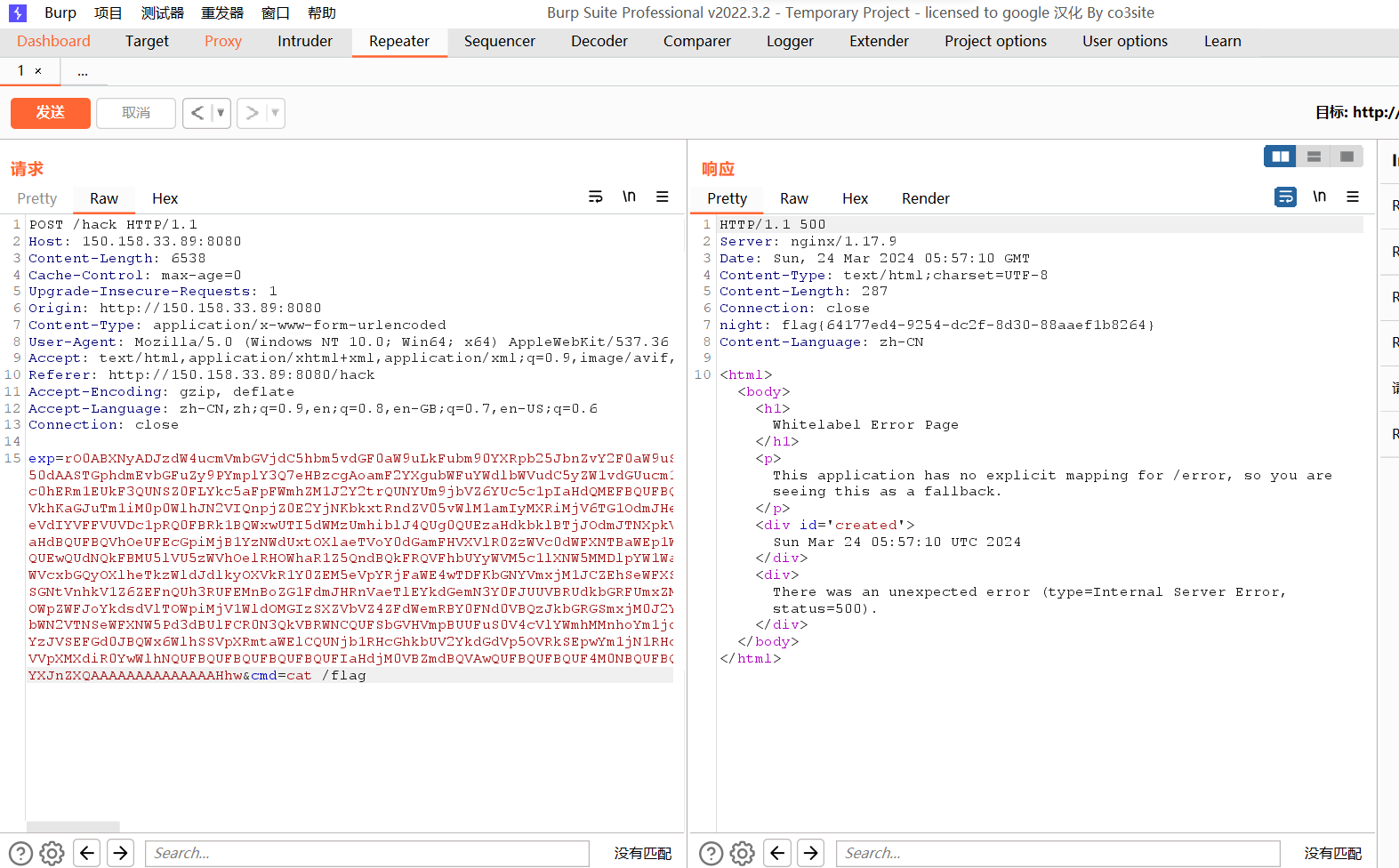
Task: Open response search settings gear
Action: tap(743, 854)
